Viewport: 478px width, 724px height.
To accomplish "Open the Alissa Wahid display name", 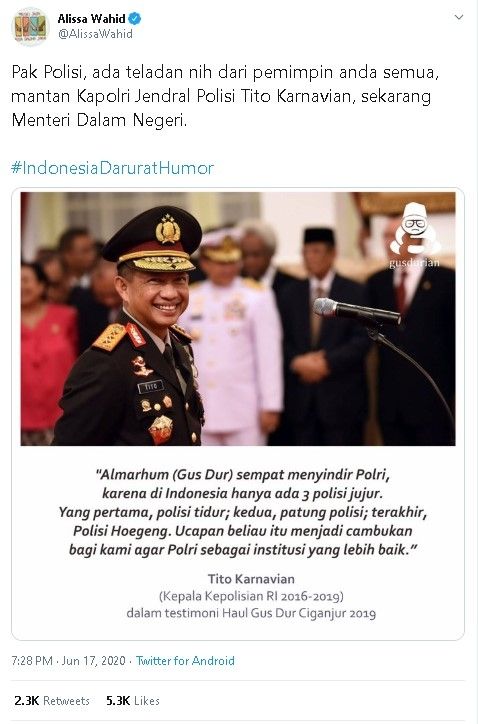I will (91, 19).
